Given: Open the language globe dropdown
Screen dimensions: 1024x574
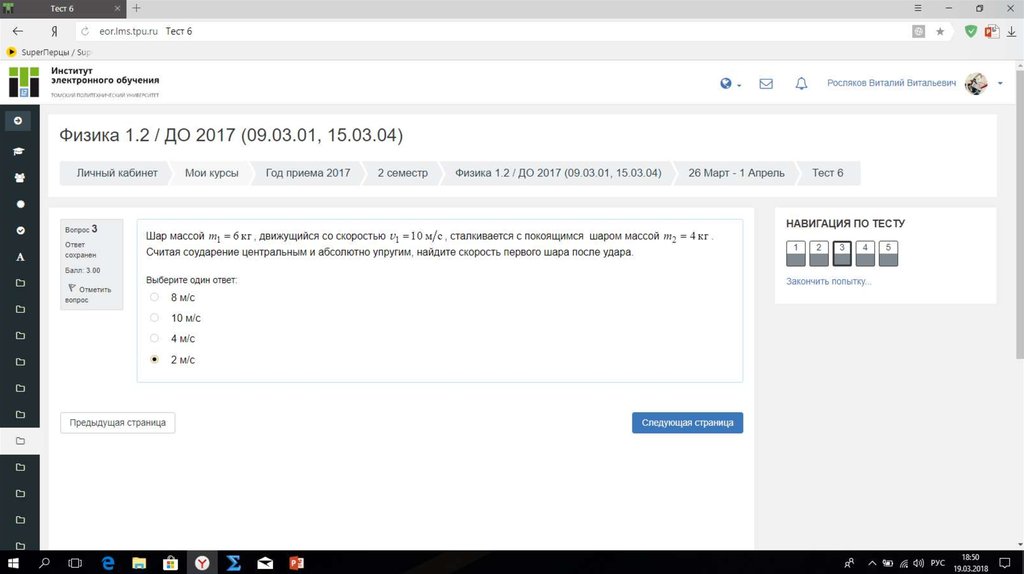Looking at the screenshot, I should point(730,84).
